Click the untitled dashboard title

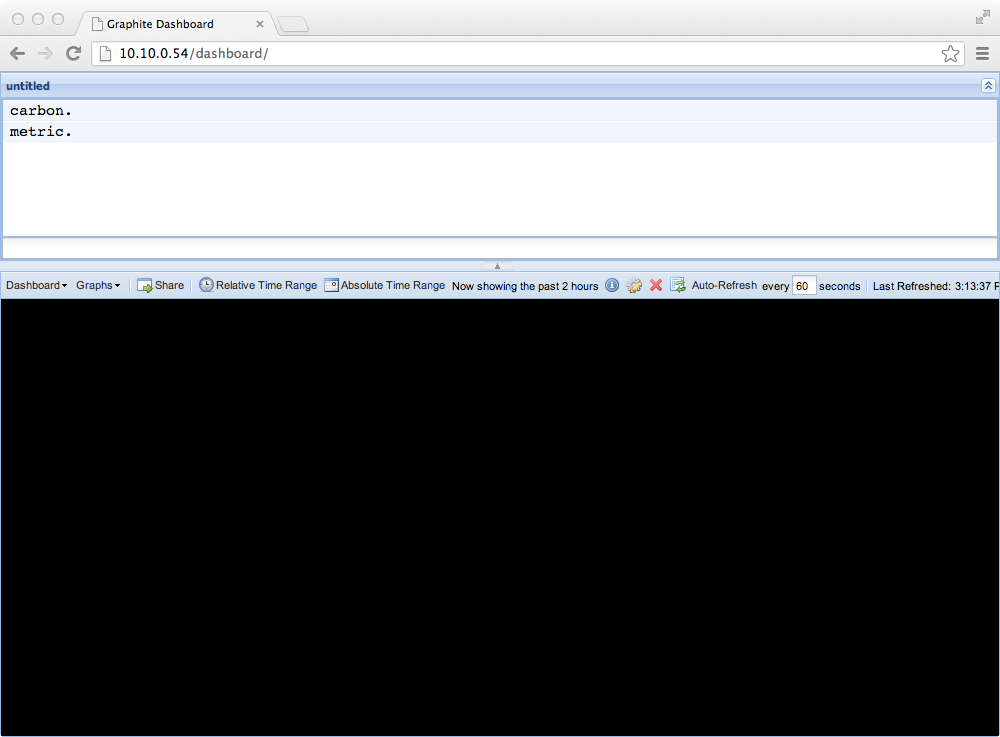click(28, 86)
